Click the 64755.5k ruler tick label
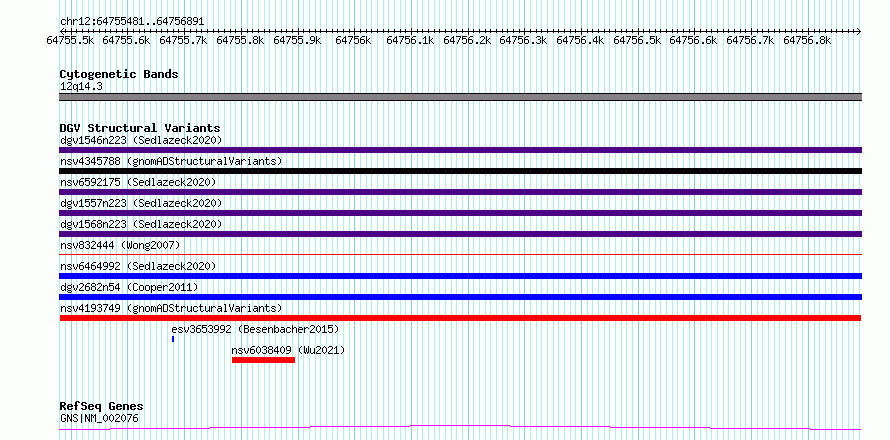The height and width of the screenshot is (440, 890). point(70,40)
